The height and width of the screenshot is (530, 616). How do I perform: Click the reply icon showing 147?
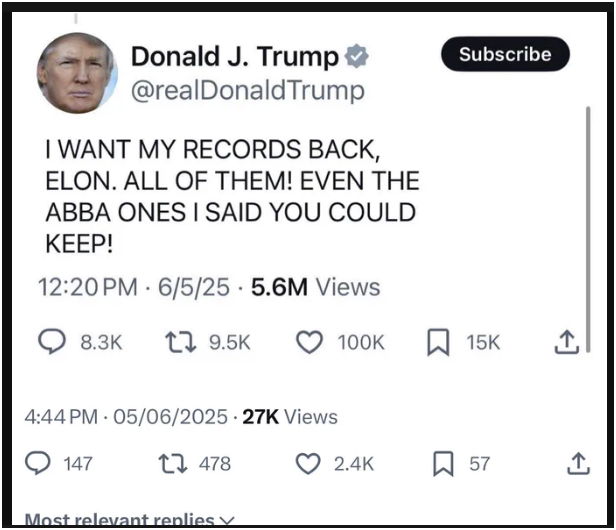[38, 463]
